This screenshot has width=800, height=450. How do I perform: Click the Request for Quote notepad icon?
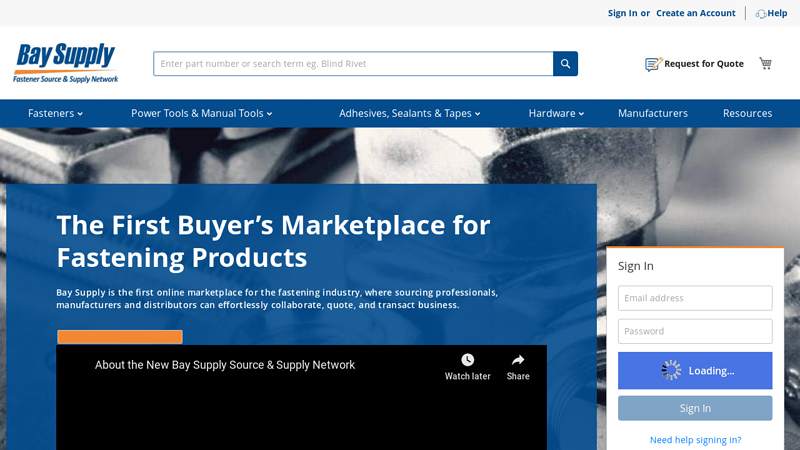tap(653, 64)
